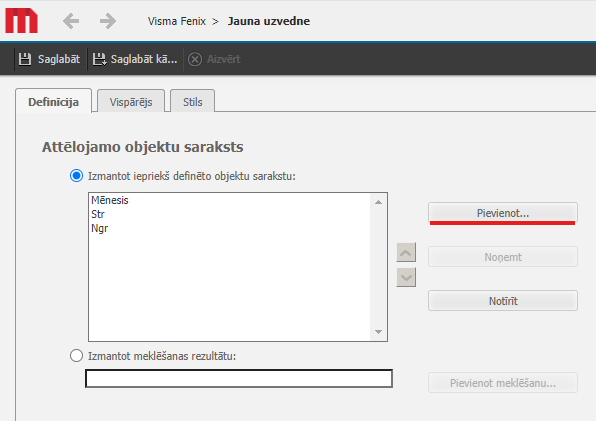Image resolution: width=596 pixels, height=421 pixels.
Task: Click list scrollbar down arrow
Action: pyautogui.click(x=378, y=332)
